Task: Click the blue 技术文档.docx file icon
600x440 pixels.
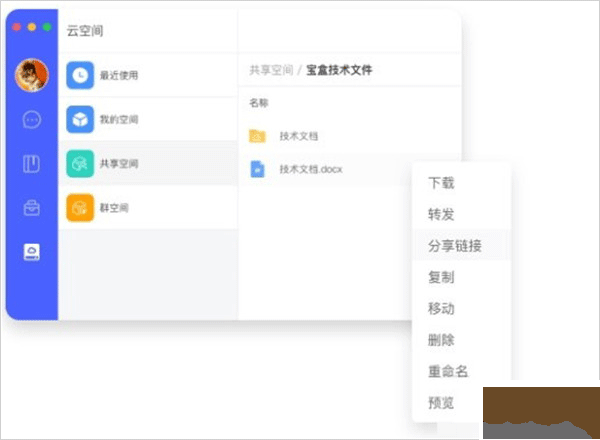Action: click(x=257, y=169)
